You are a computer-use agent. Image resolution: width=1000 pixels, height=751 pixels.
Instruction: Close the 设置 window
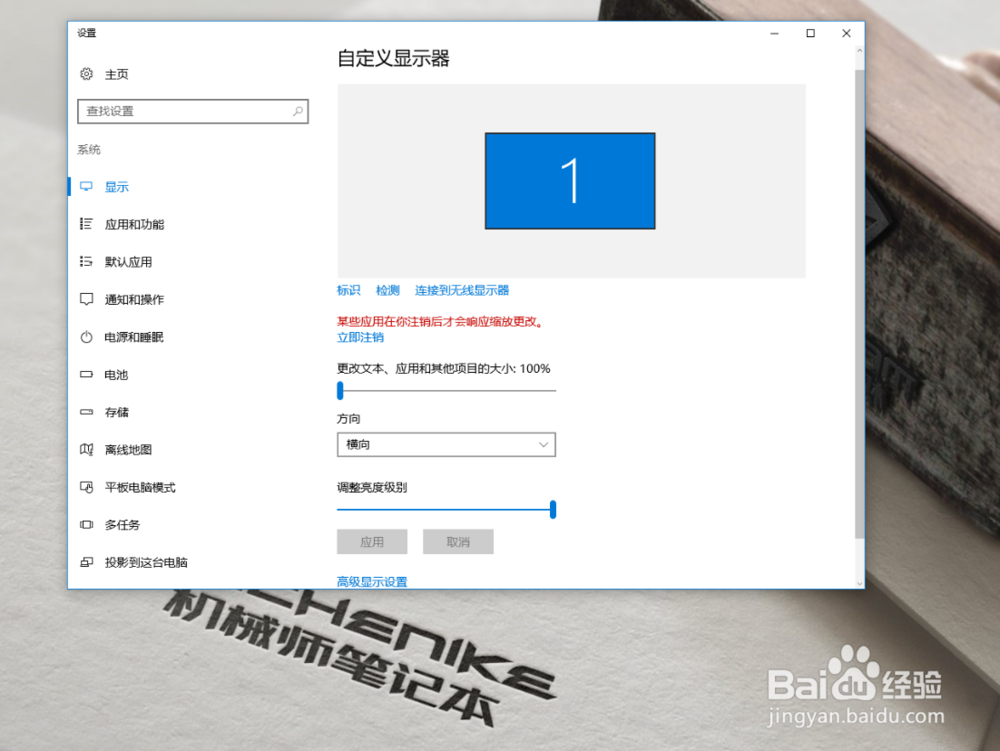(x=846, y=33)
